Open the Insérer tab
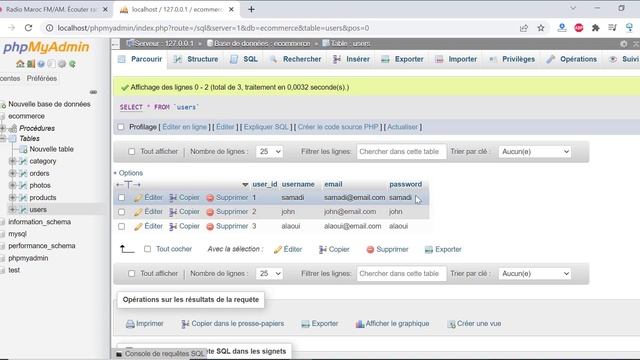Viewport: 640px width, 360px height. (351, 59)
